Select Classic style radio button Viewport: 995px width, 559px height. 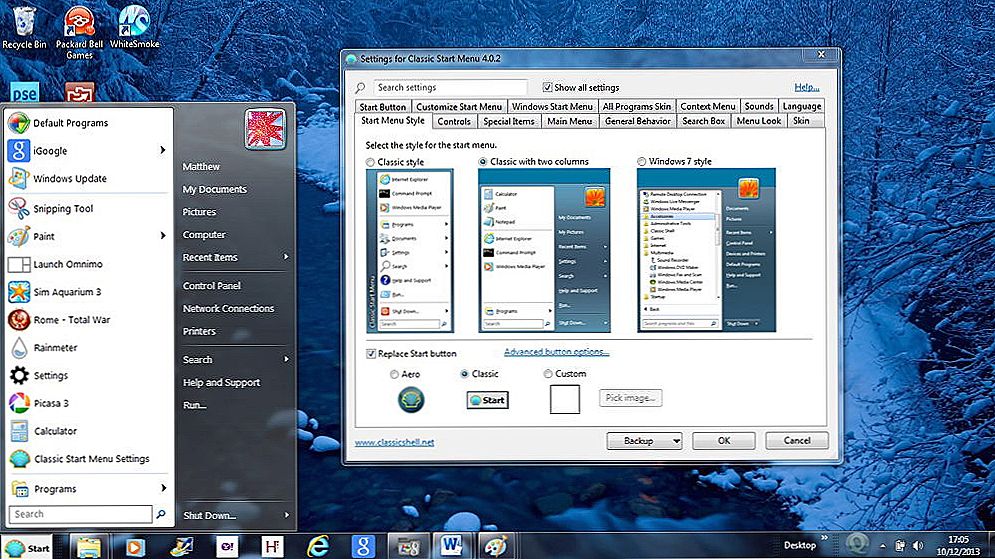371,162
